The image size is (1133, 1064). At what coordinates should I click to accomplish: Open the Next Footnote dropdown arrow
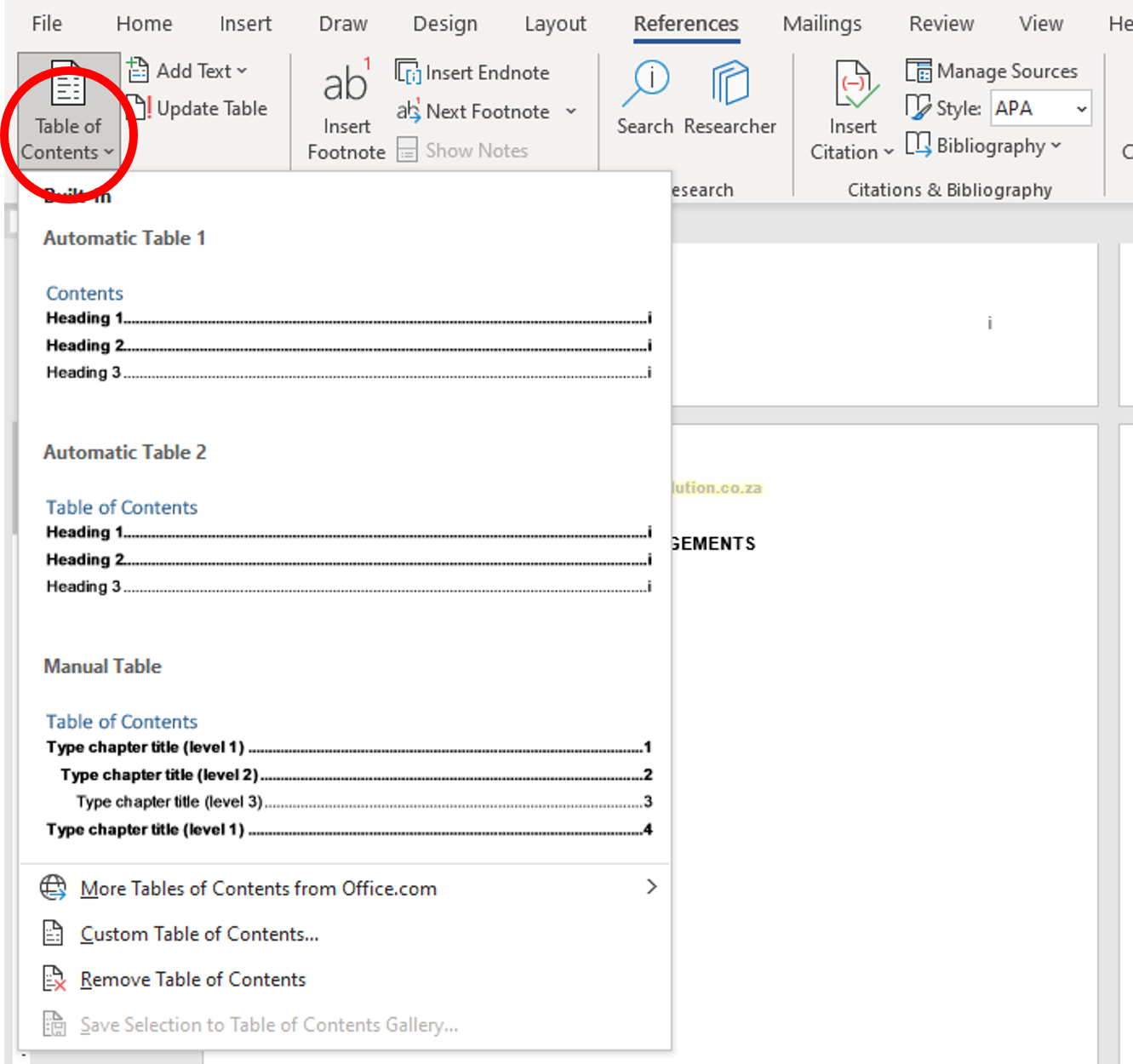571,112
